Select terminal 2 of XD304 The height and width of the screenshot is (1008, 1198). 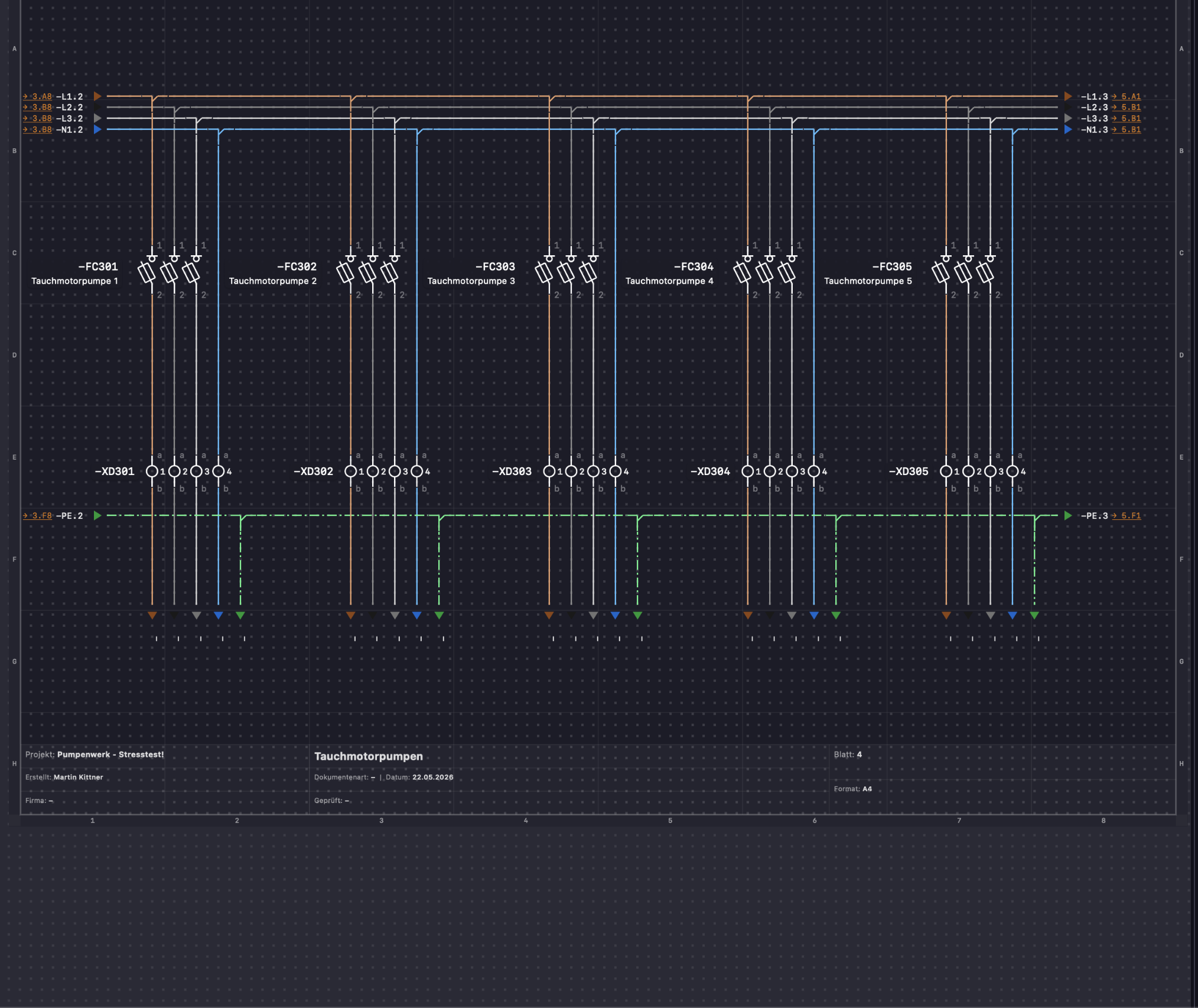770,471
